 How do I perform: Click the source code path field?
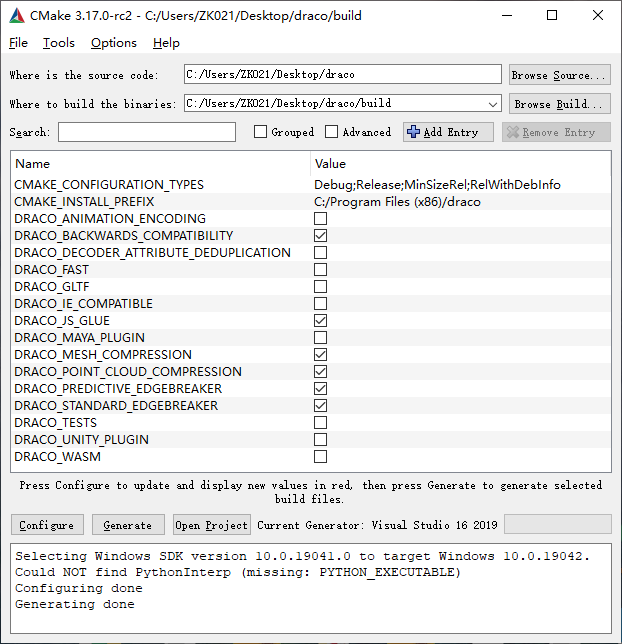[x=343, y=74]
